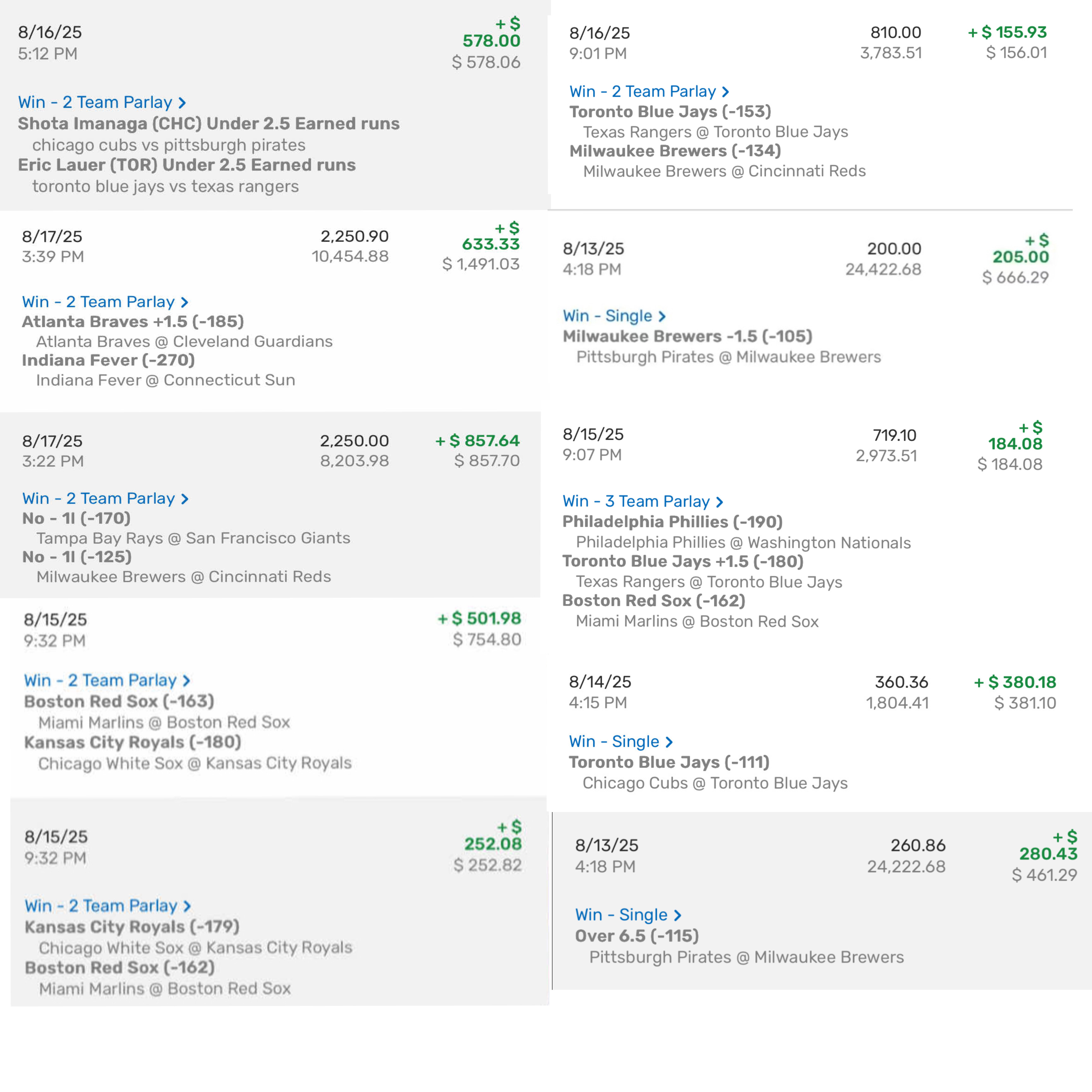The width and height of the screenshot is (1092, 1092).
Task: Select the Eric Lauer Under 2.5 Earned runs pick
Action: coord(187,165)
